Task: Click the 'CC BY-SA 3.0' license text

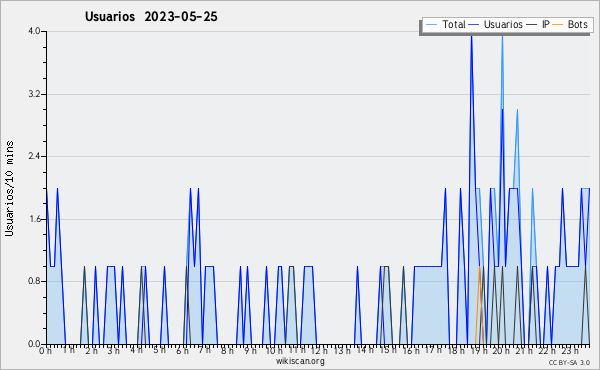Action: 569,362
